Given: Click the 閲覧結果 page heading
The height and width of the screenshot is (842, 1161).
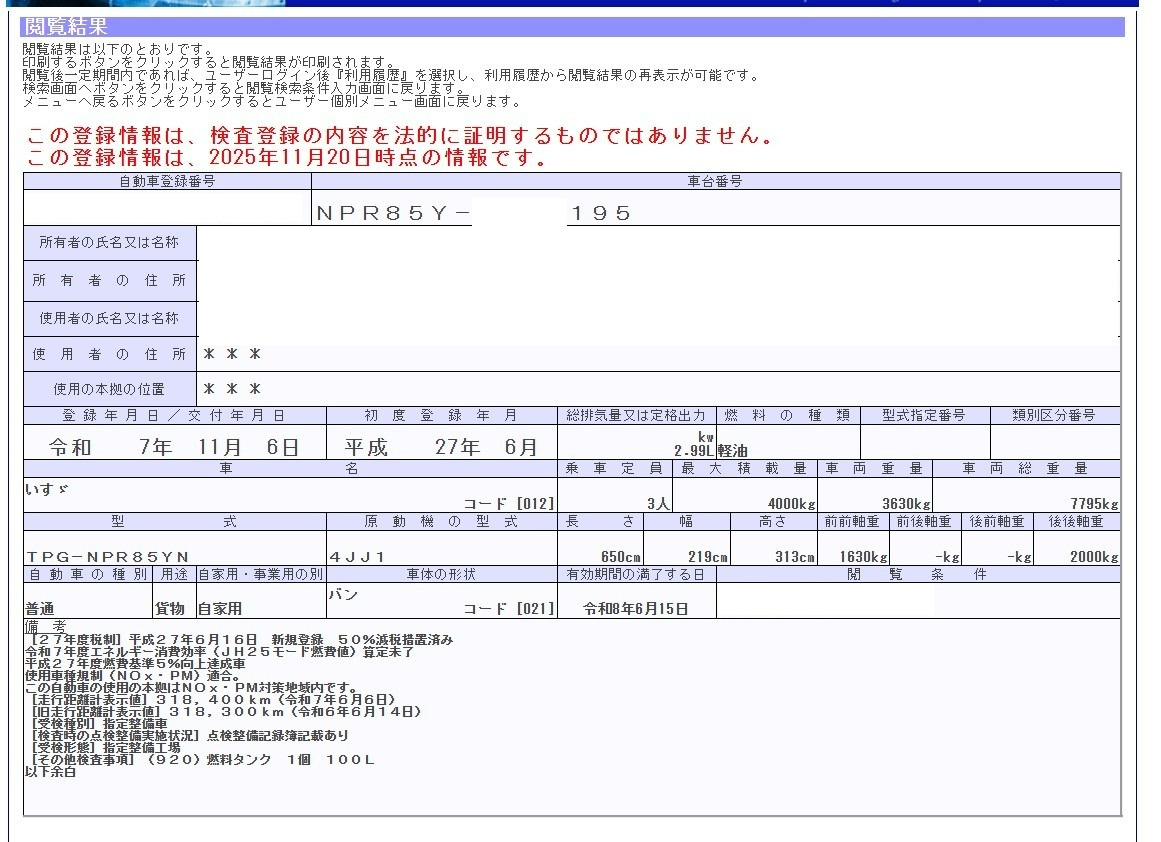Looking at the screenshot, I should [x=65, y=27].
